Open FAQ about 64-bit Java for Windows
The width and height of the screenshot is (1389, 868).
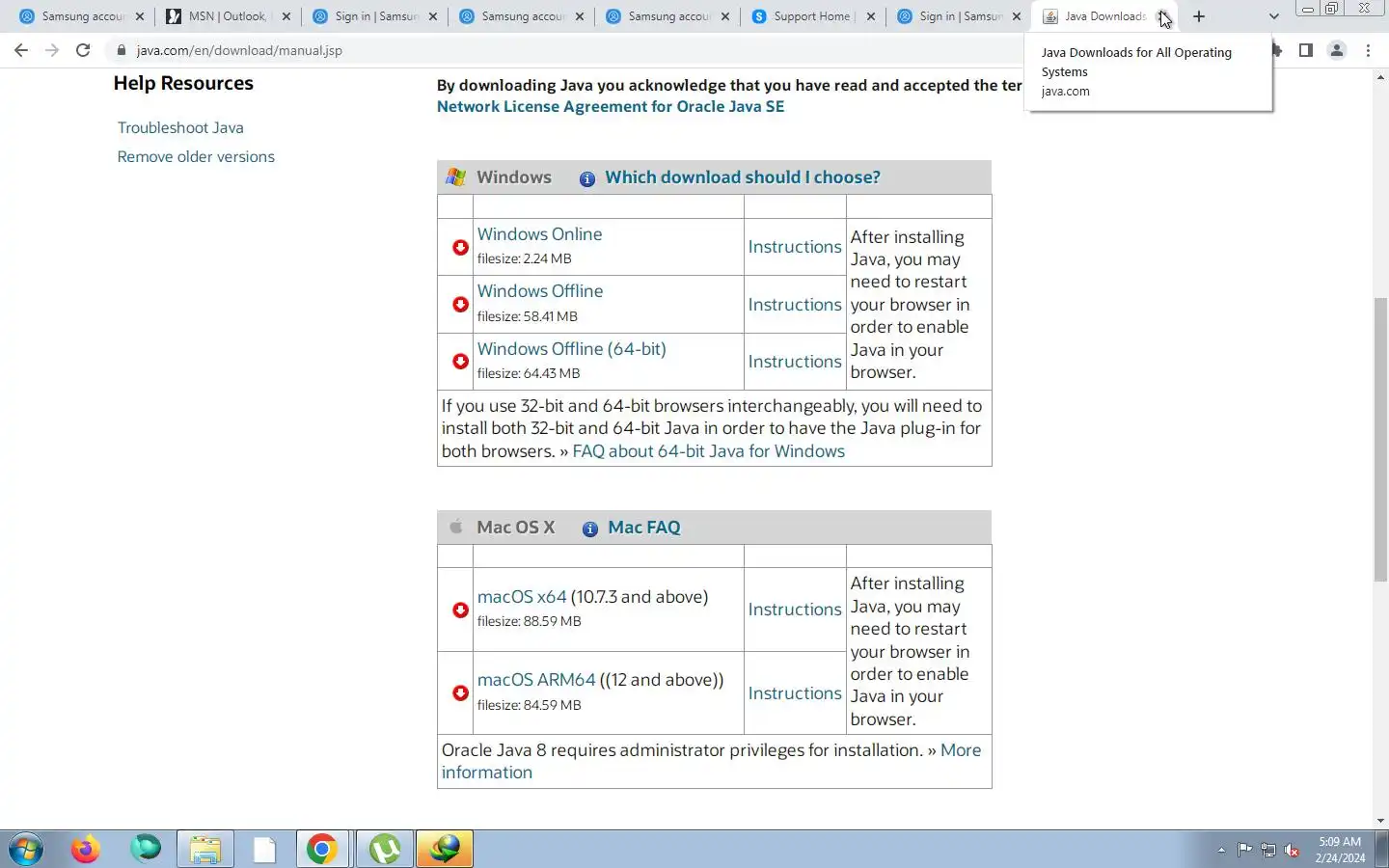[x=709, y=451]
